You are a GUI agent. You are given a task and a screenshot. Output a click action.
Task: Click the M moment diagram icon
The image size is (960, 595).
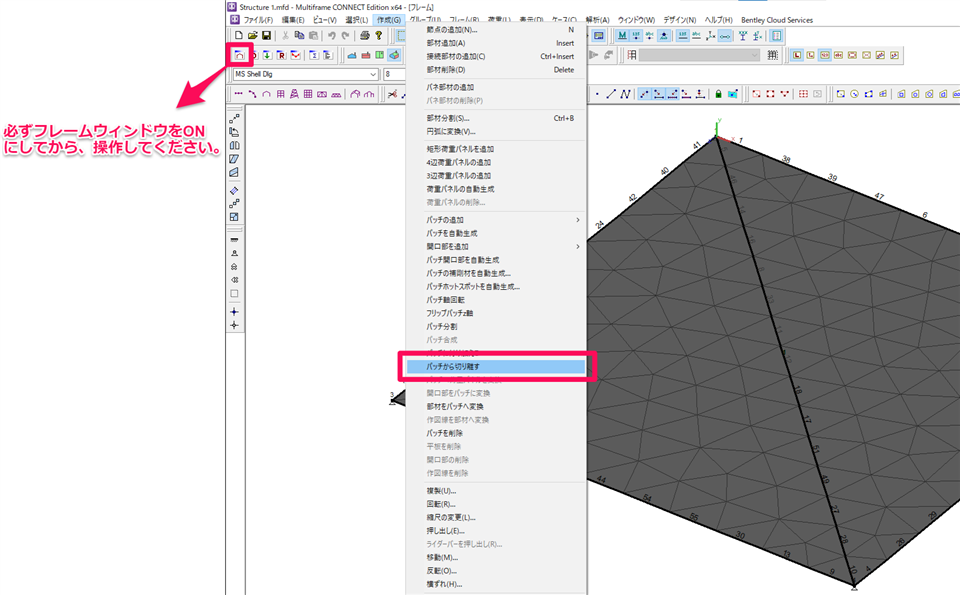[x=622, y=36]
